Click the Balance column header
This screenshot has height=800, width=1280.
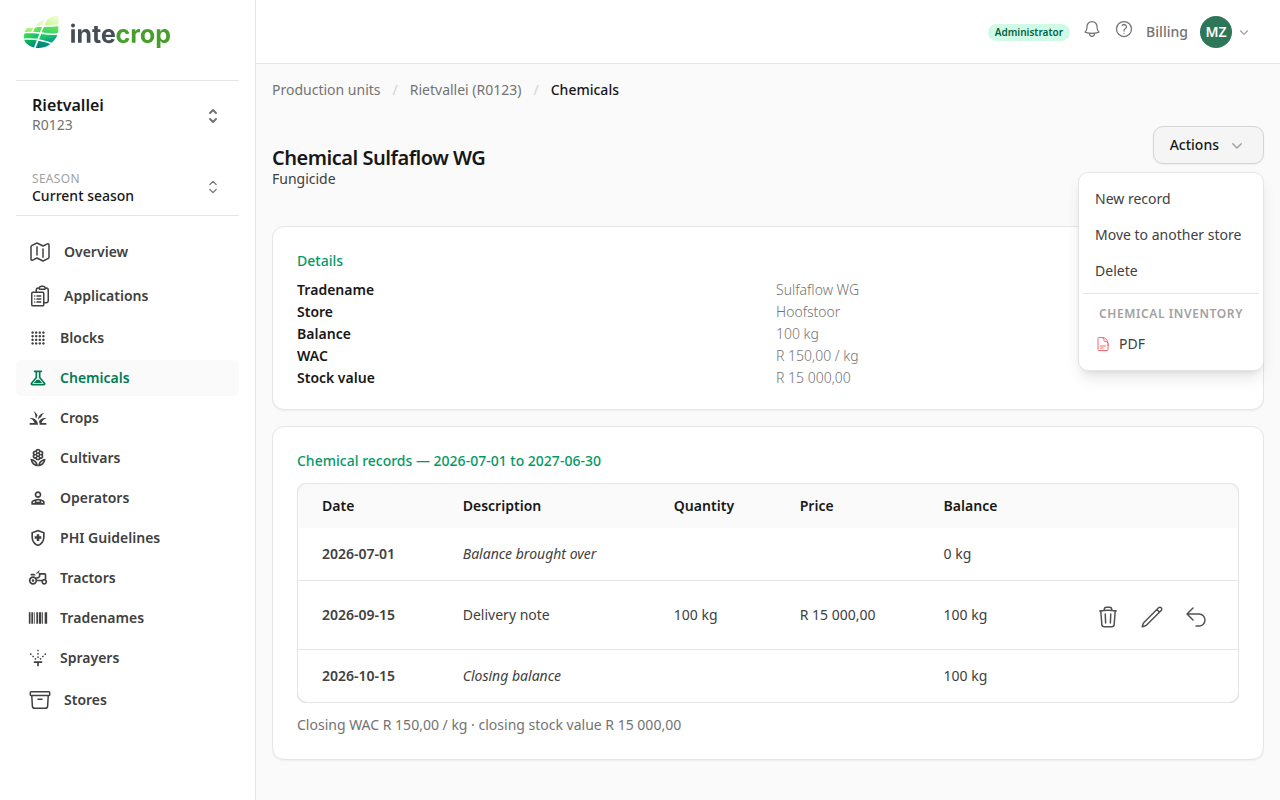970,506
